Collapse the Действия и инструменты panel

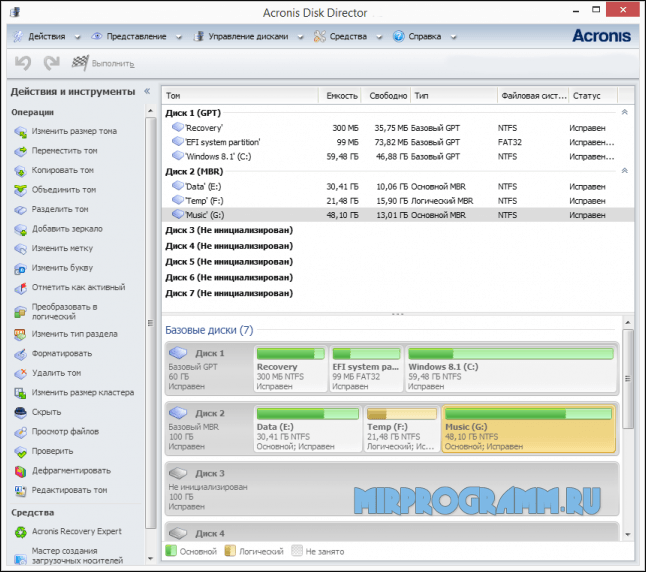[x=147, y=91]
